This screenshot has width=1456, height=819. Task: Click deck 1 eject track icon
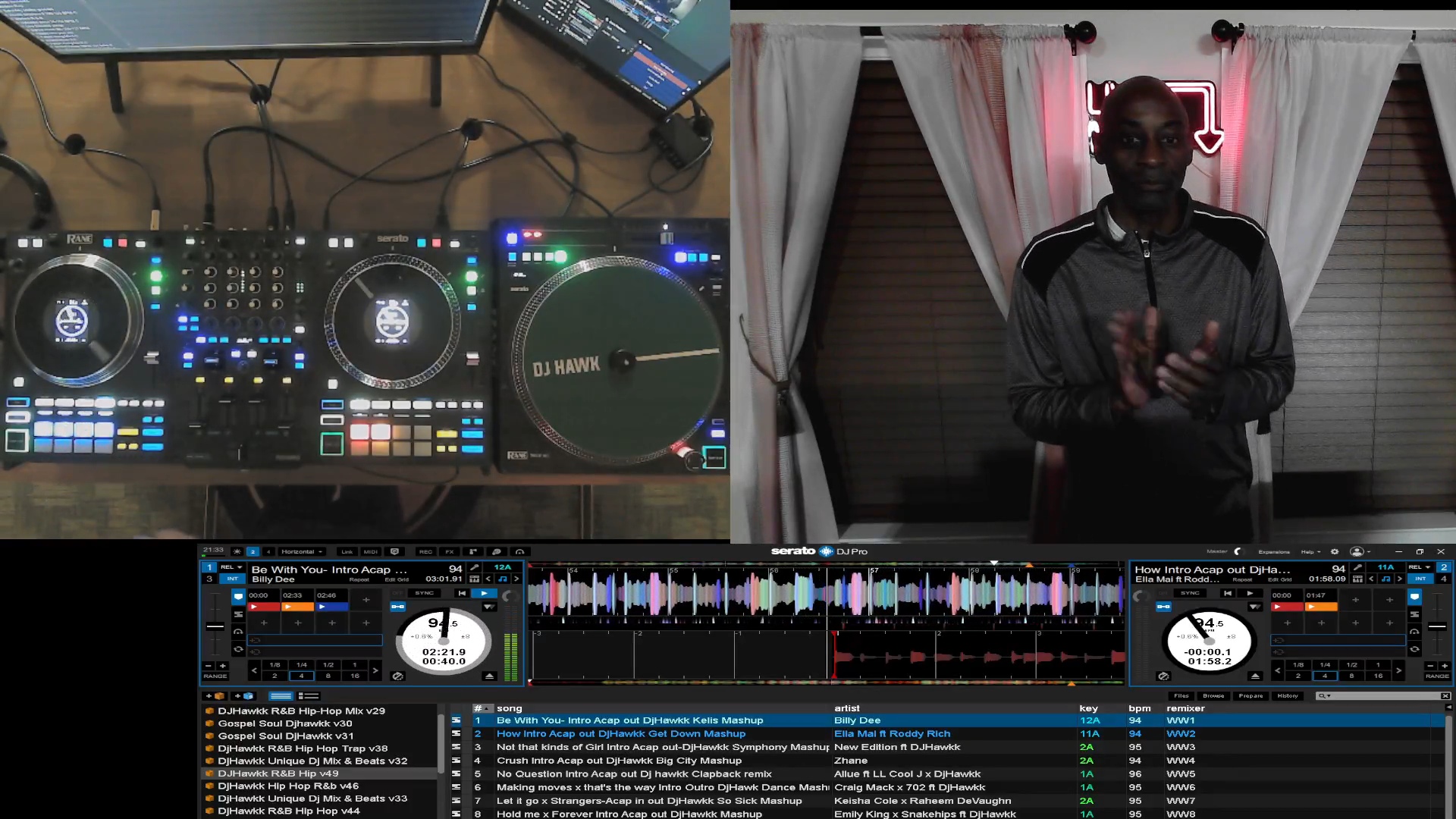(x=489, y=676)
